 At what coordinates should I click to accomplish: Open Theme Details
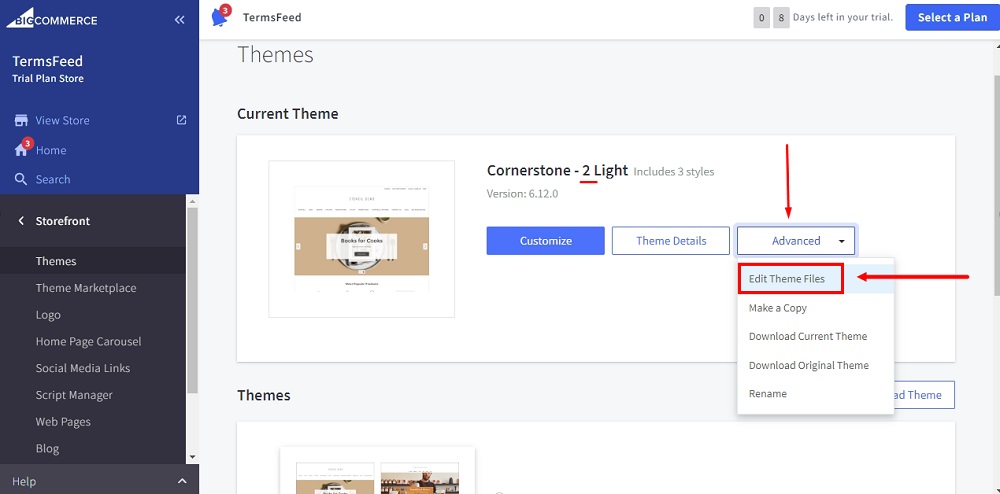pyautogui.click(x=671, y=240)
